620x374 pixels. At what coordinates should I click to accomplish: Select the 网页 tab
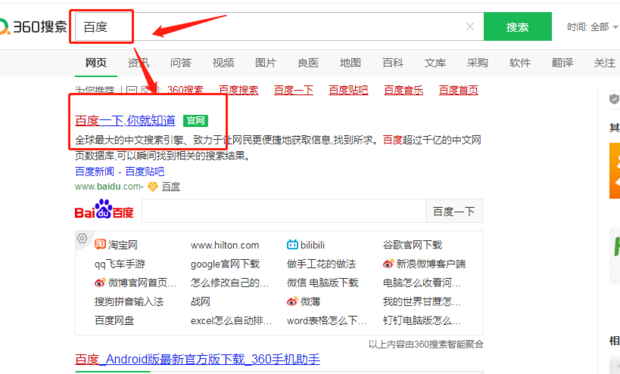(x=96, y=62)
